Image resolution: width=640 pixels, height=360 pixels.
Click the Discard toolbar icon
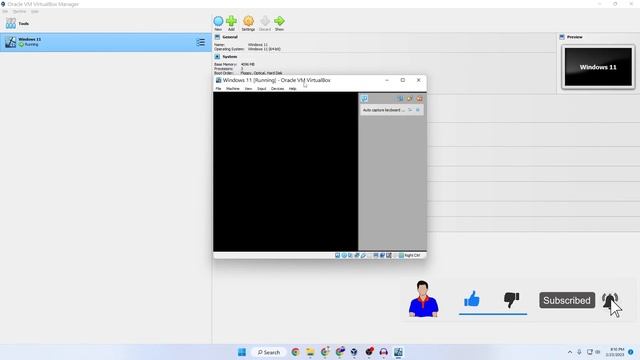pyautogui.click(x=265, y=21)
